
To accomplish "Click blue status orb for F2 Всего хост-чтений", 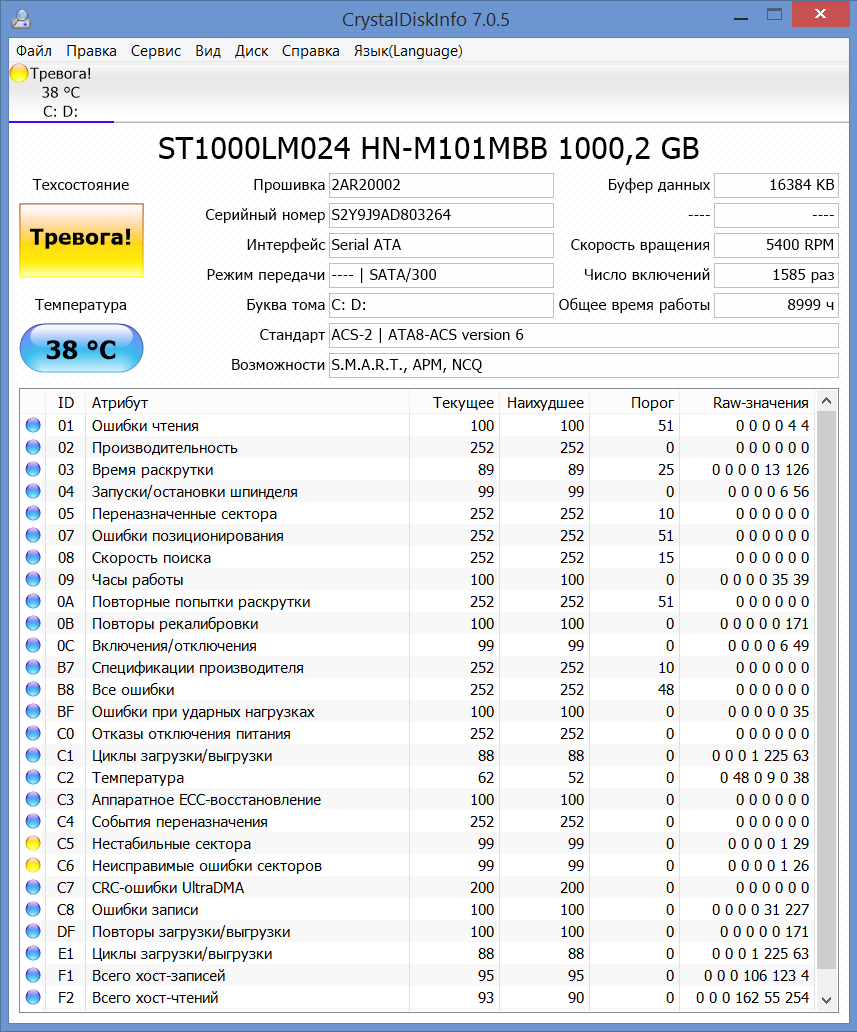I will point(33,997).
